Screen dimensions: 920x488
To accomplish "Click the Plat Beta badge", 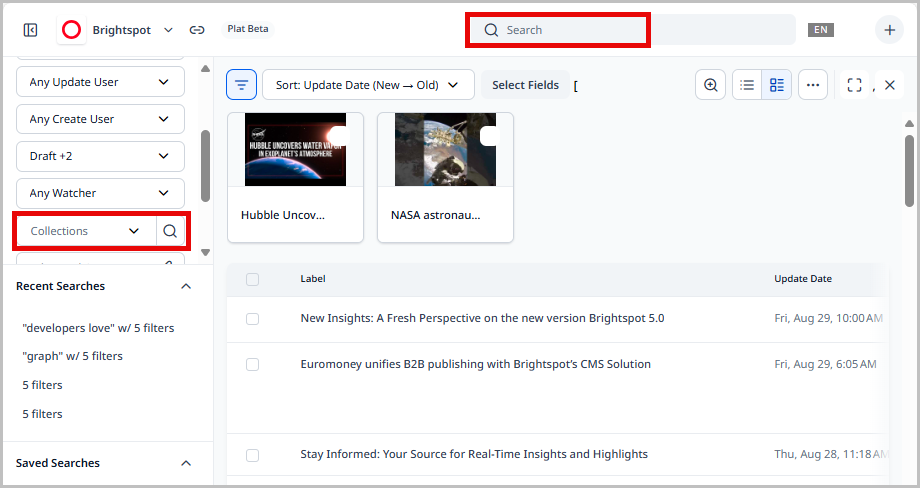I will (x=248, y=29).
